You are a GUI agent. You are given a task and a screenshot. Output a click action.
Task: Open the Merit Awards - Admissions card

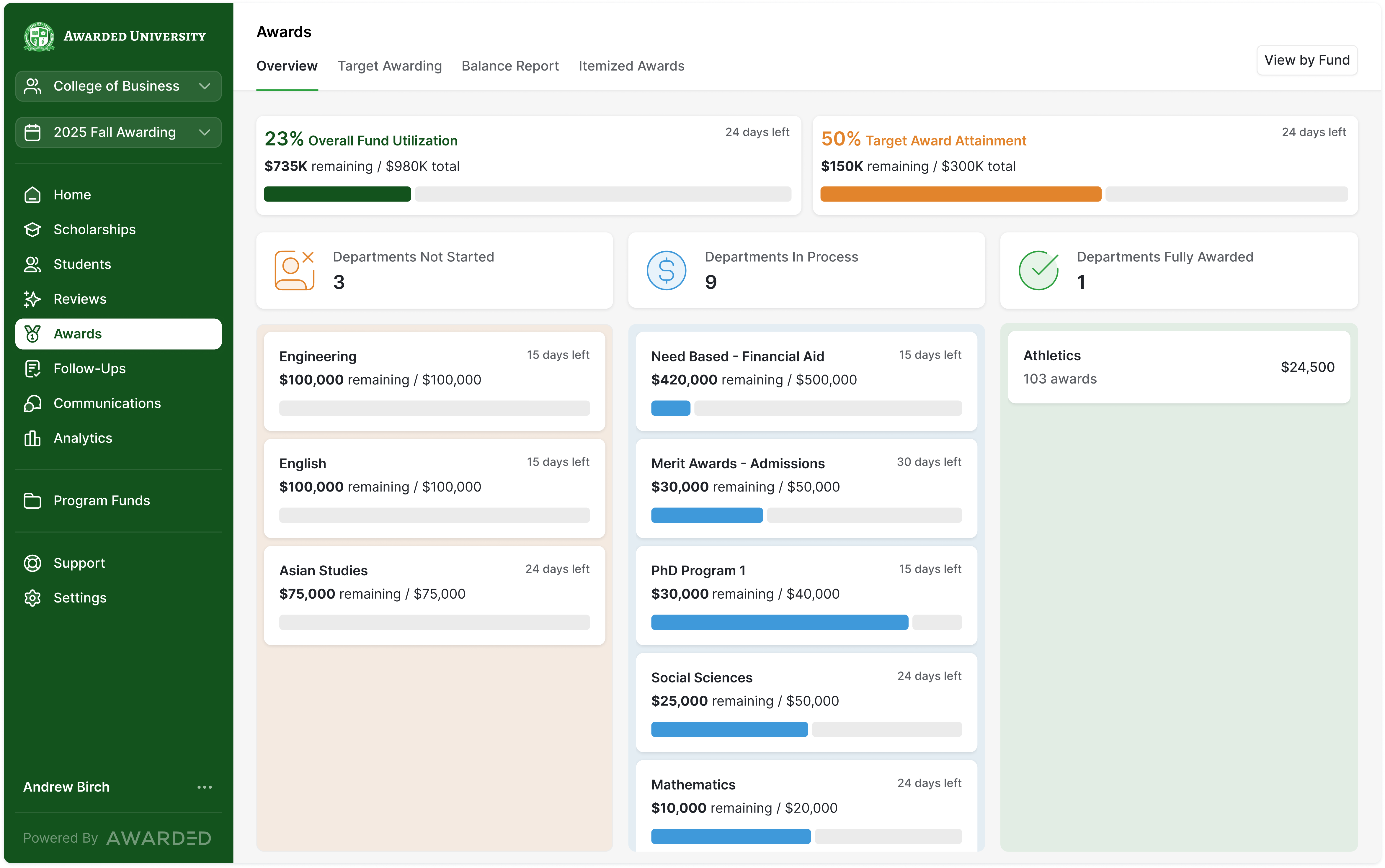(x=806, y=489)
